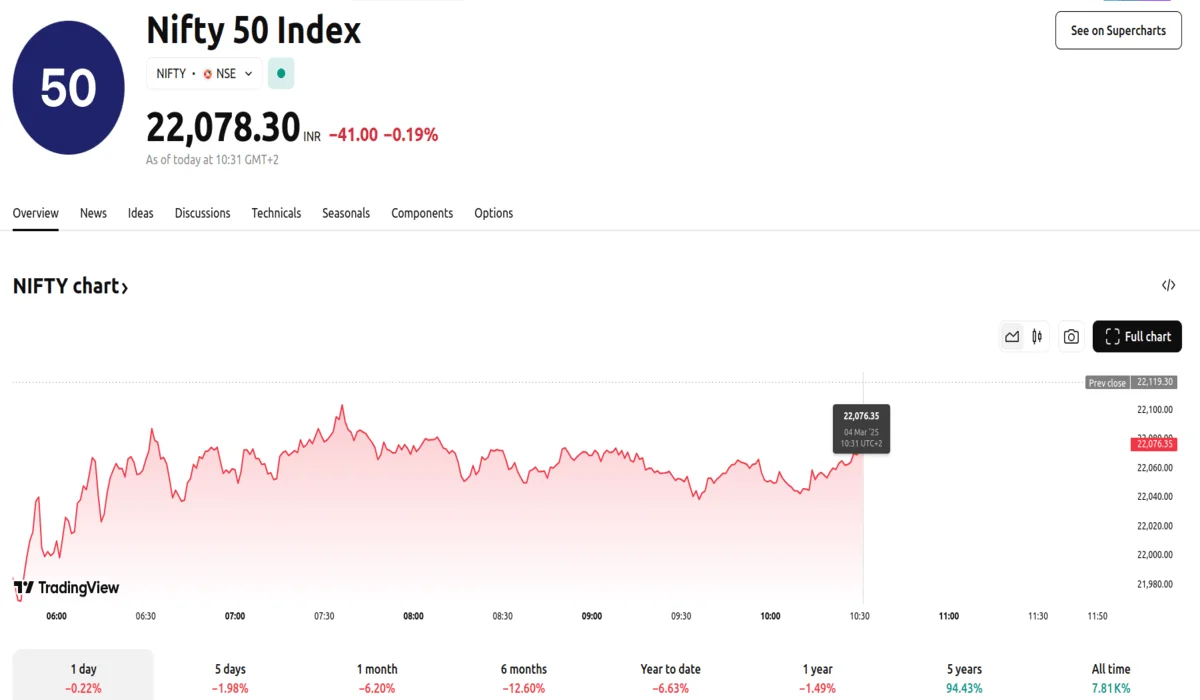Switch chart to candlestick style

coord(1037,337)
